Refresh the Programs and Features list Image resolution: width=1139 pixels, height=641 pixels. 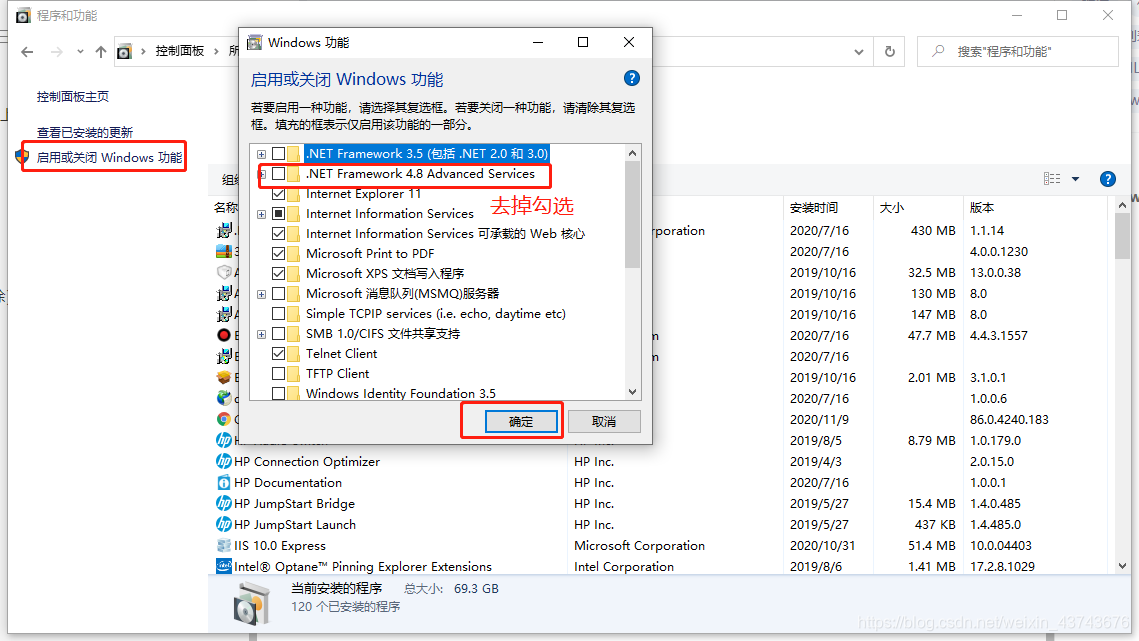point(889,52)
